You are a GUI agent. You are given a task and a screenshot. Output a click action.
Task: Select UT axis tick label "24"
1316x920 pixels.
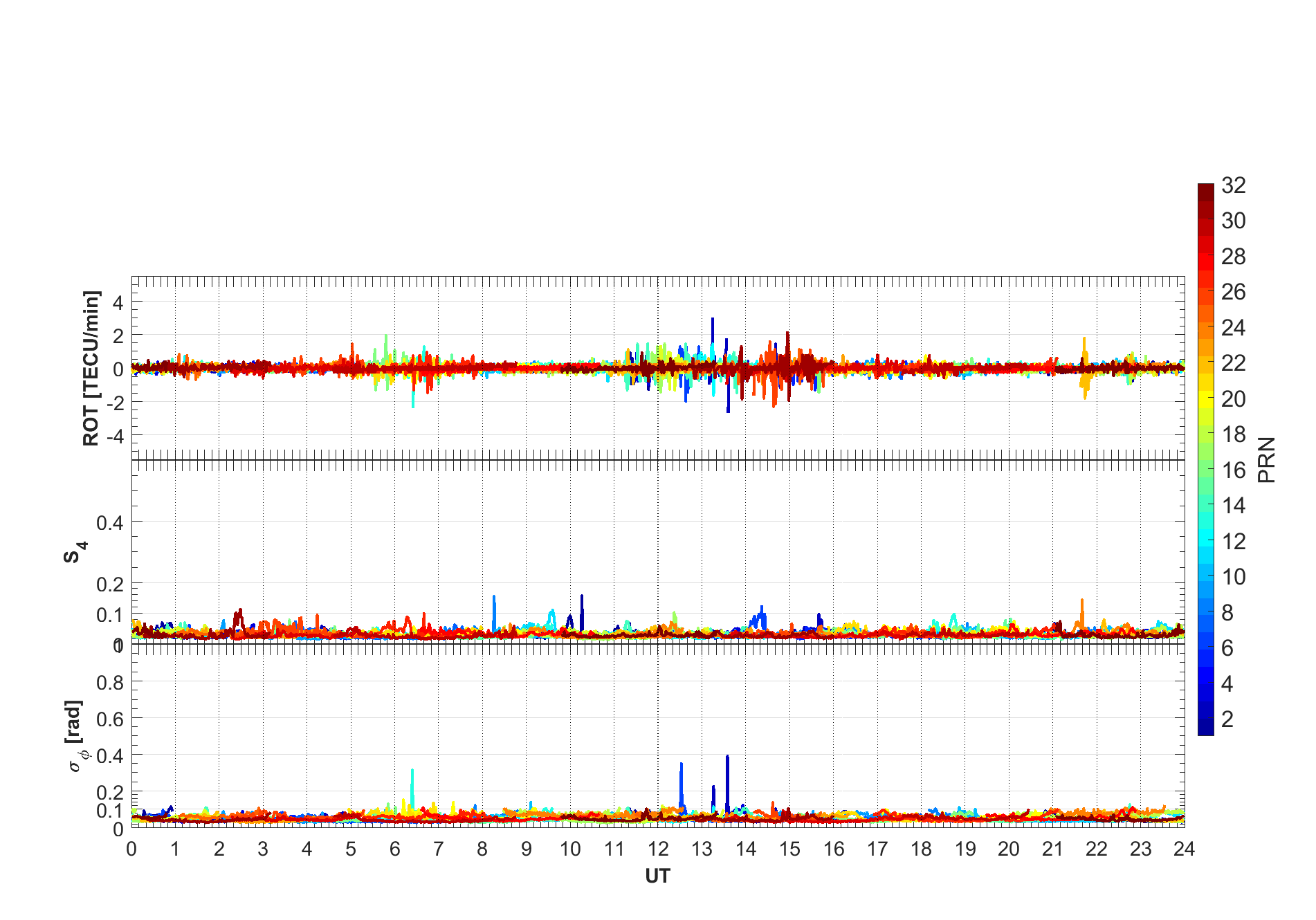coord(1185,849)
